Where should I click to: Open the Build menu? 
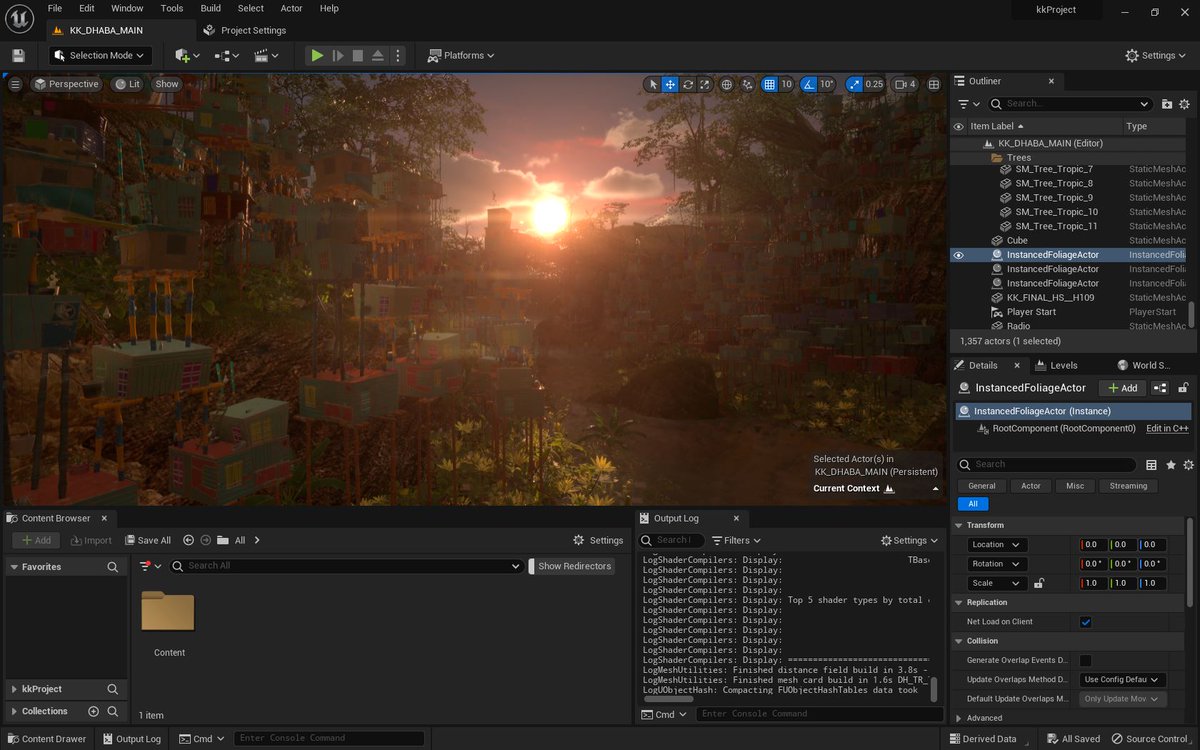(x=209, y=8)
